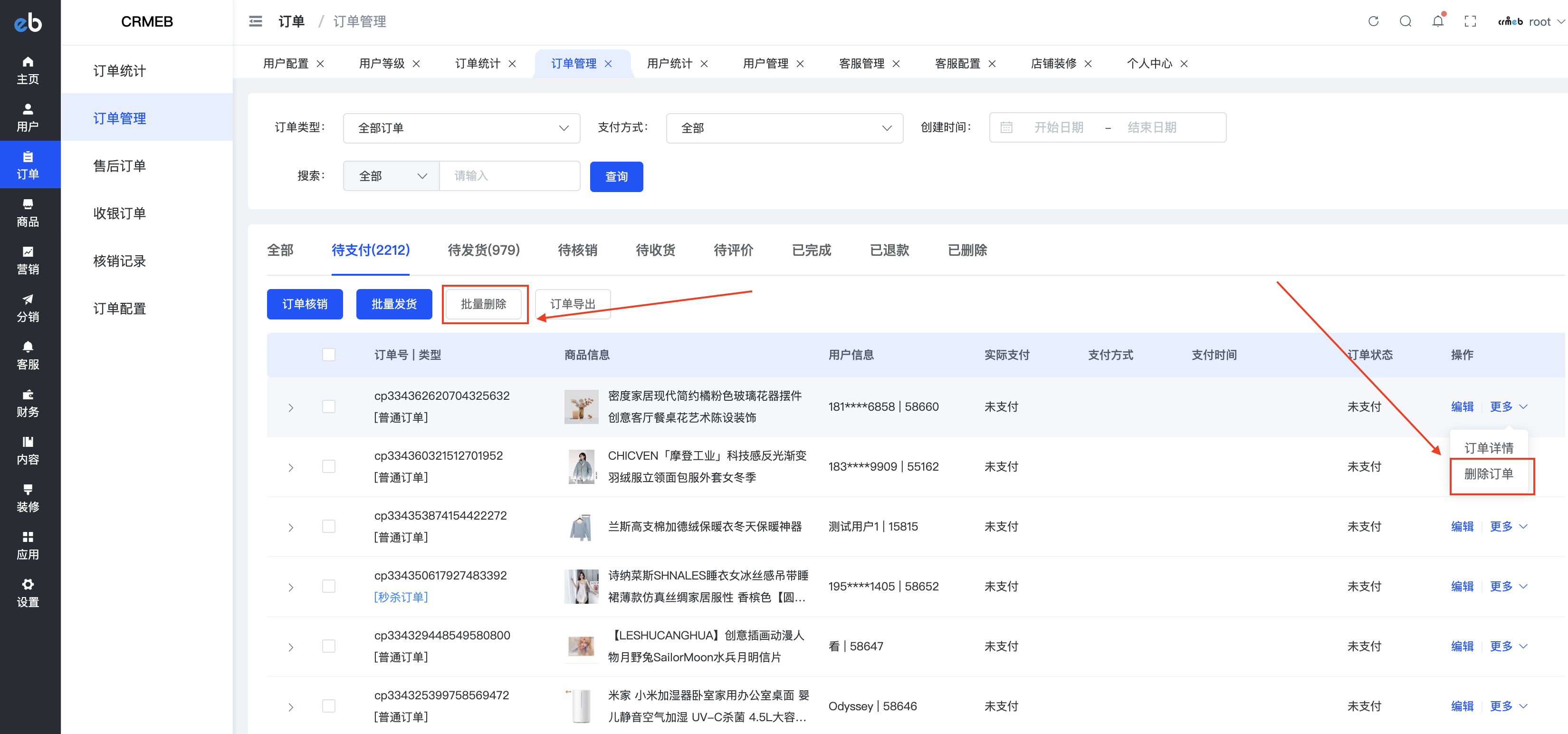
Task: Open the 商品 section in sidebar
Action: [x=28, y=212]
